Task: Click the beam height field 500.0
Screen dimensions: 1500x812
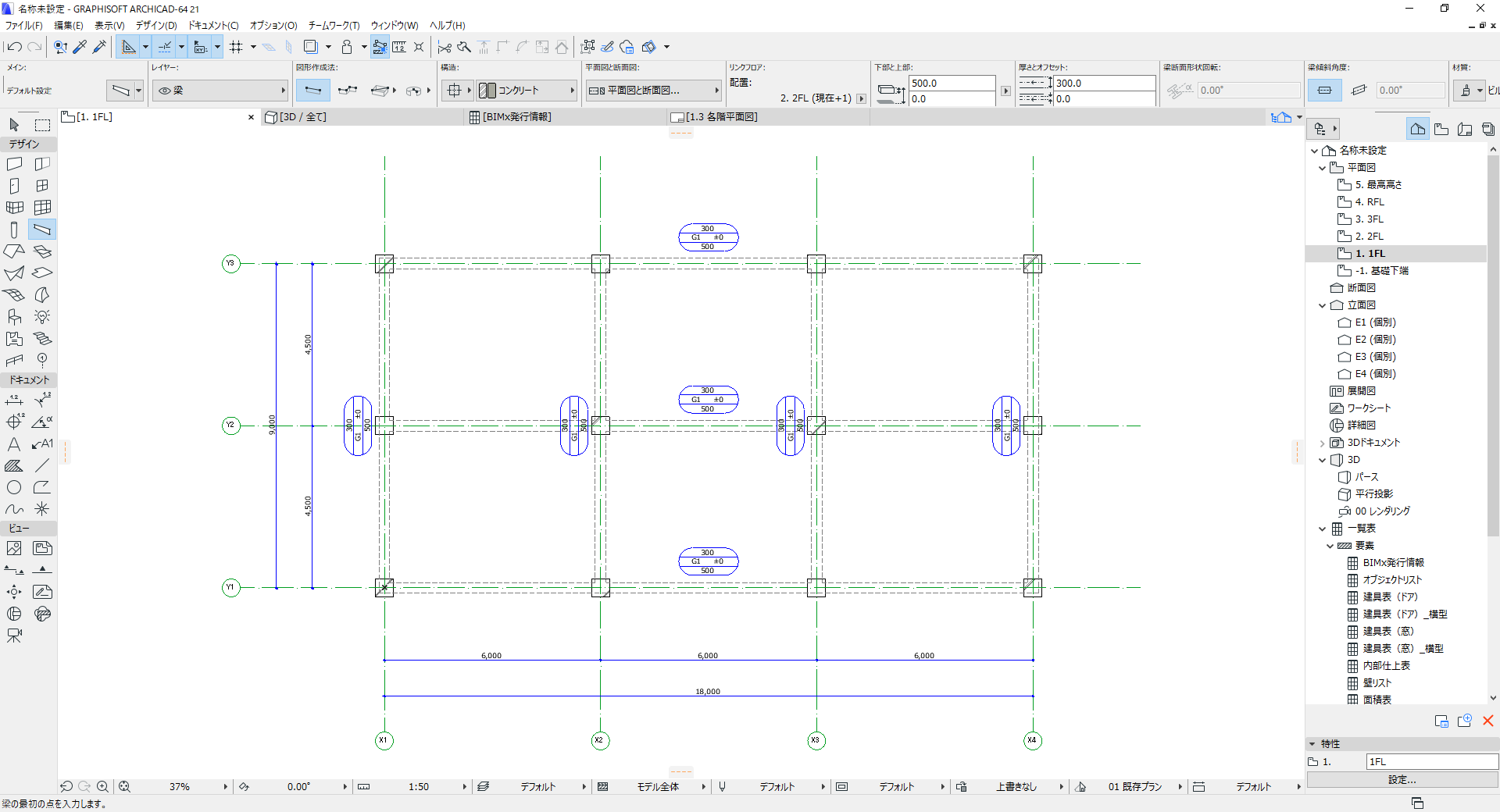Action: click(952, 83)
